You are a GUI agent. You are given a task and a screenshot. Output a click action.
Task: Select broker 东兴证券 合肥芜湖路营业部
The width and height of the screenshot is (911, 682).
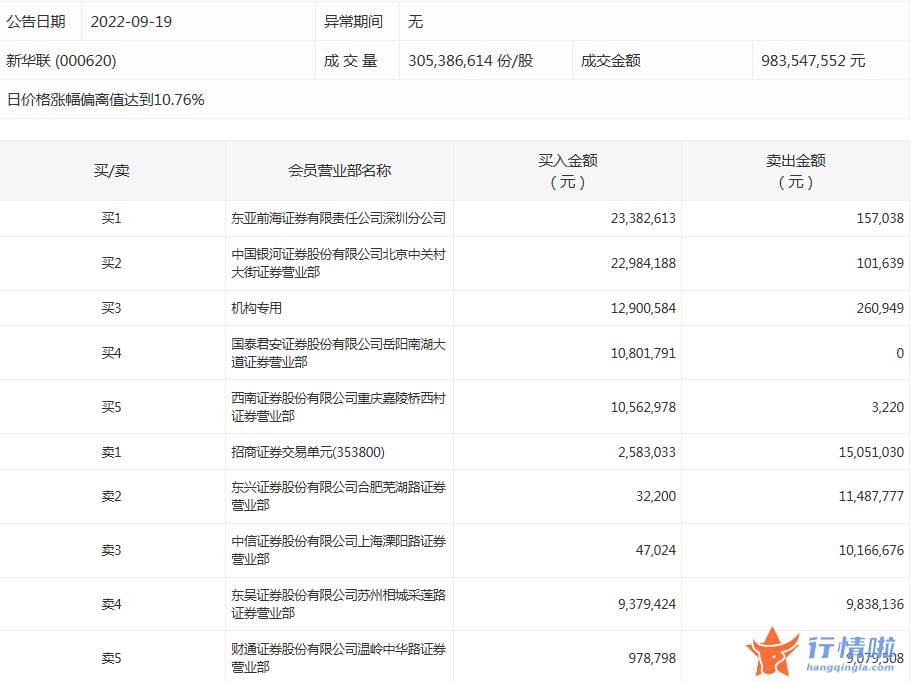tap(338, 496)
